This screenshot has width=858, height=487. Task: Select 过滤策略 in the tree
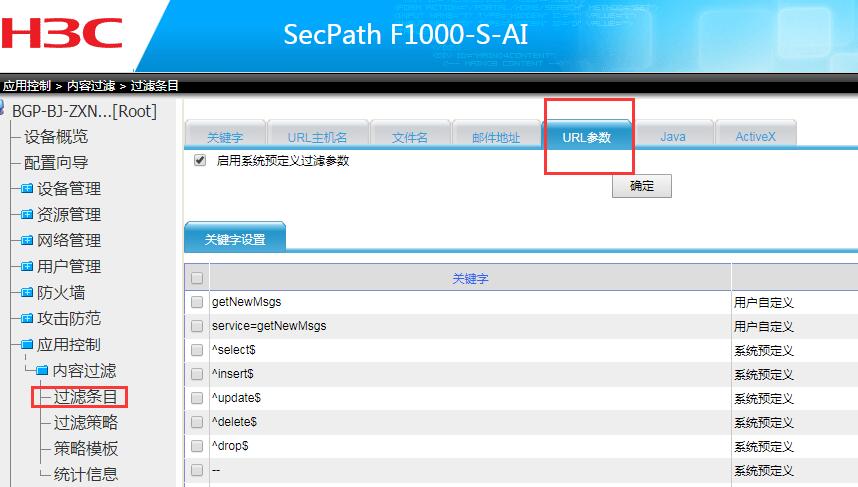85,422
